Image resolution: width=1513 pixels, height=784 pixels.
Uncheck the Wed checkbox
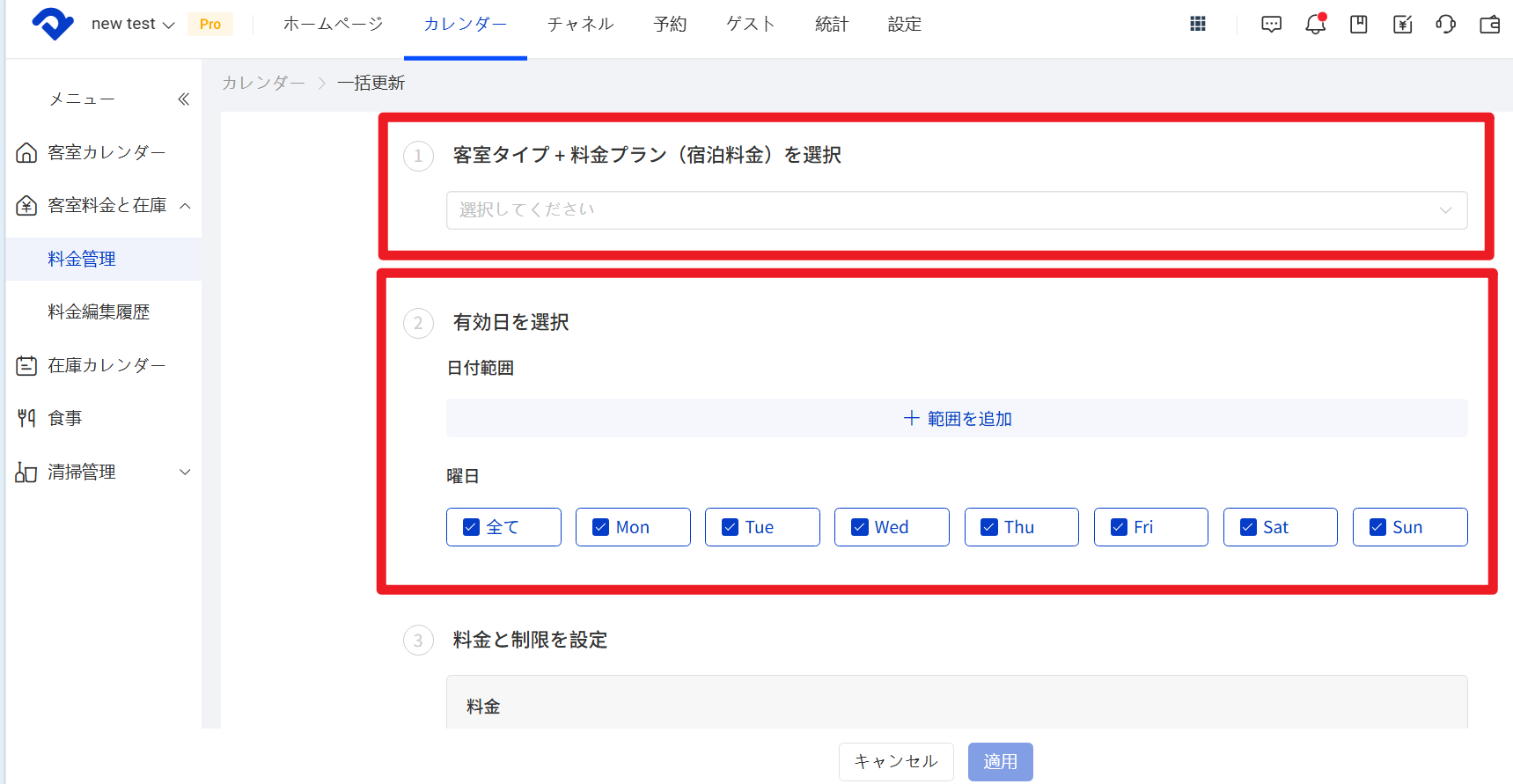point(860,527)
